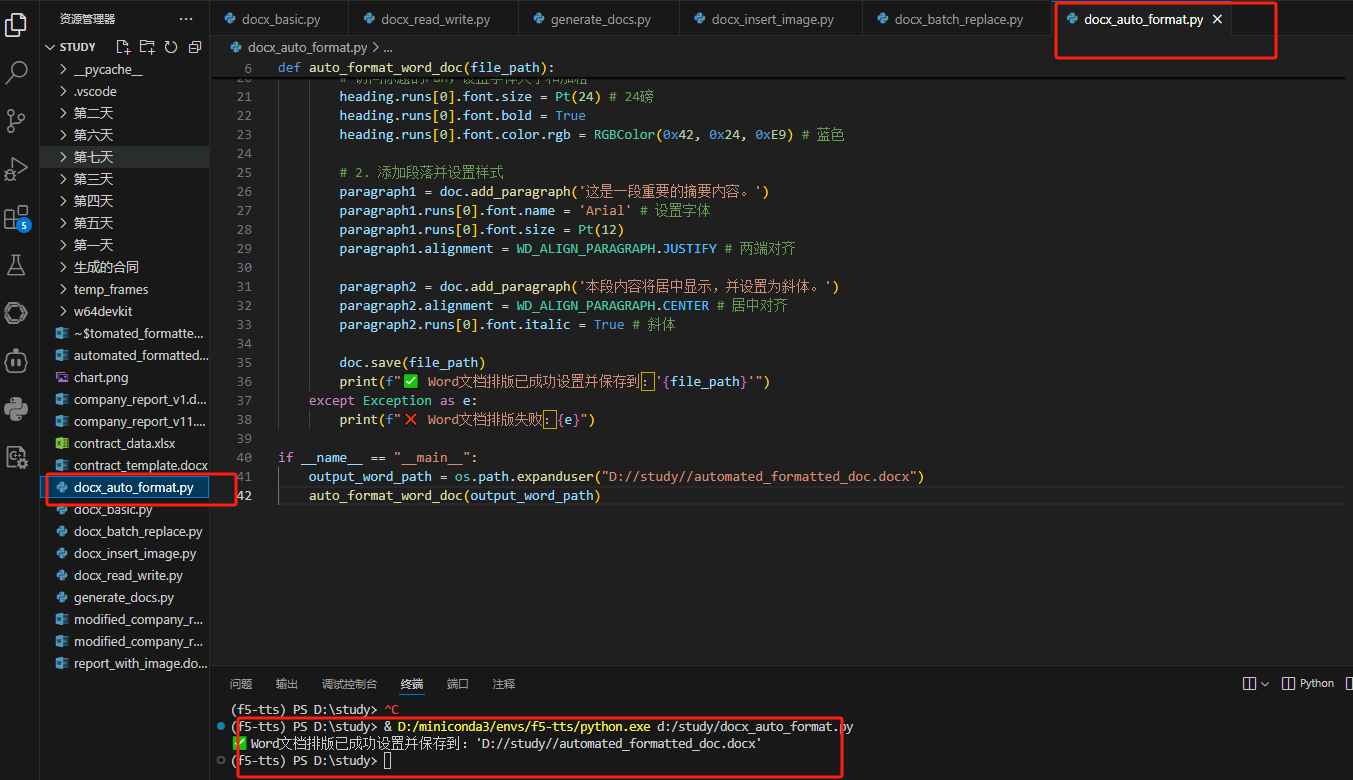Click the terminal input prompt line
This screenshot has height=780, width=1353.
311,761
